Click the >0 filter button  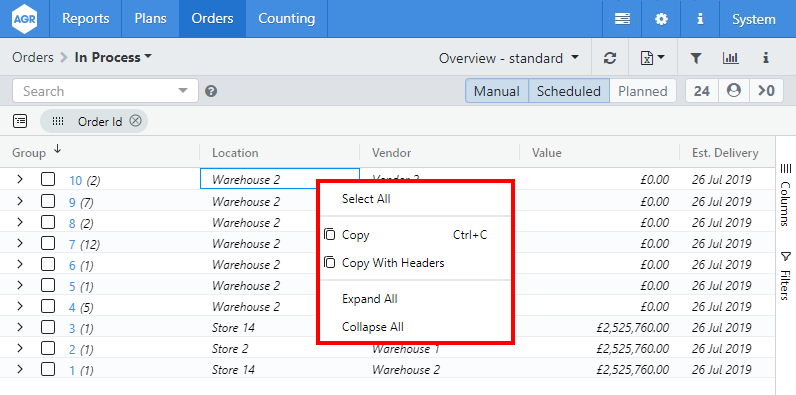pyautogui.click(x=767, y=91)
